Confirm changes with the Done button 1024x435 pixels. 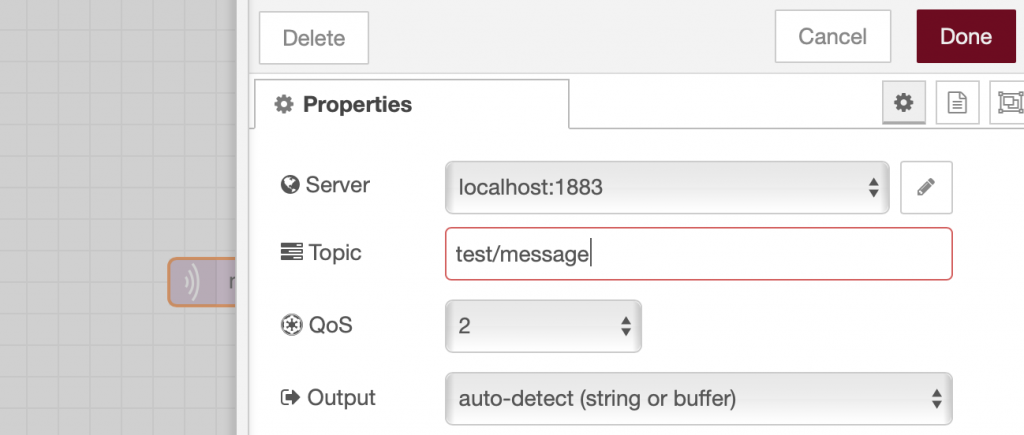pyautogui.click(x=966, y=37)
